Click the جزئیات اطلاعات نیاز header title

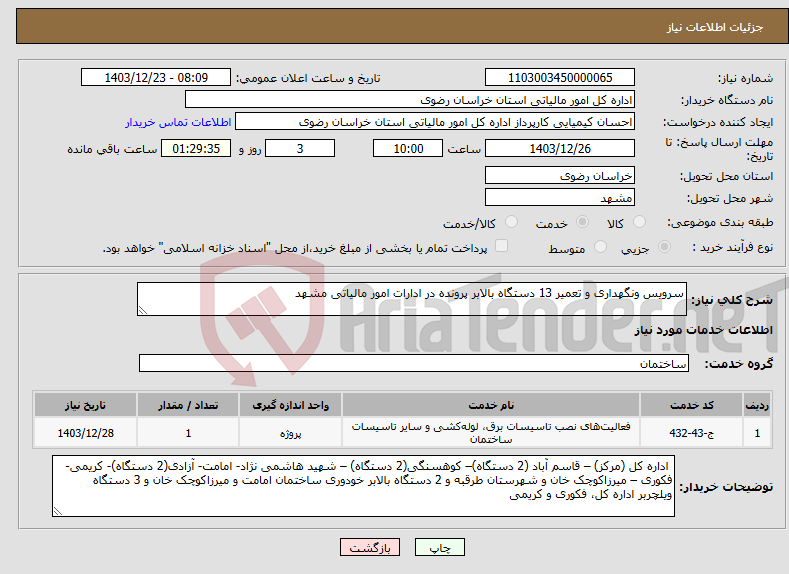(715, 27)
